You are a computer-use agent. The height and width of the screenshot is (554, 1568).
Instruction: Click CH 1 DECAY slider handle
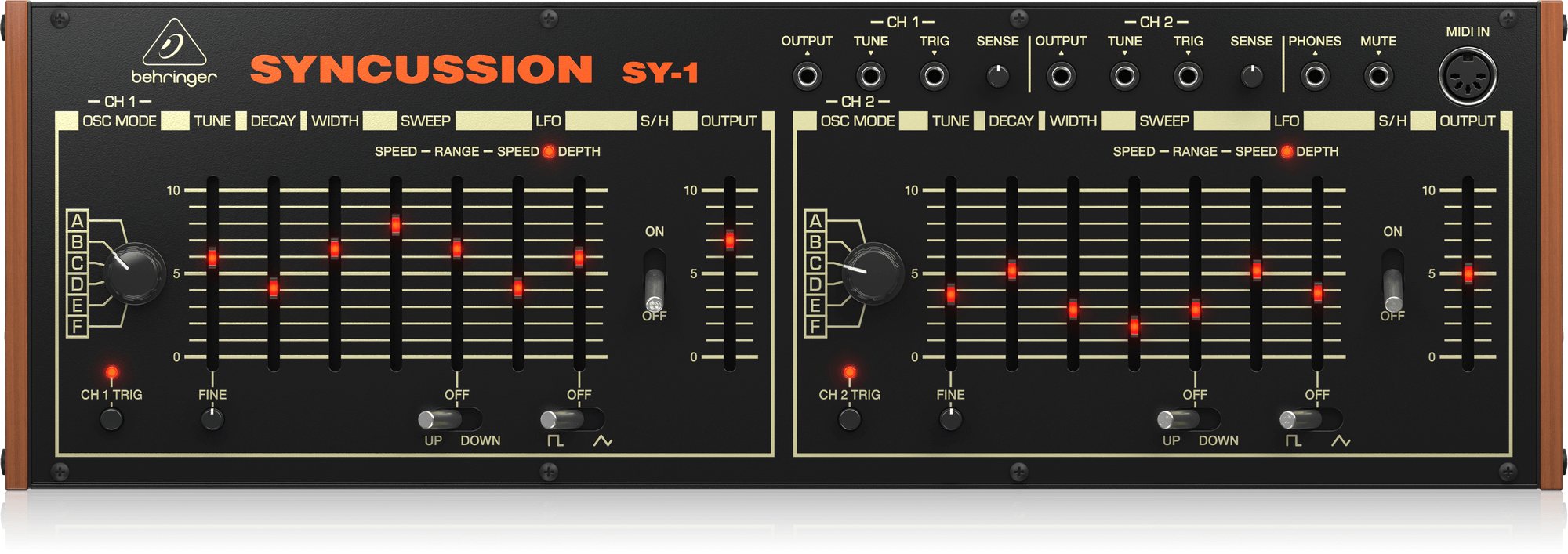click(x=274, y=288)
